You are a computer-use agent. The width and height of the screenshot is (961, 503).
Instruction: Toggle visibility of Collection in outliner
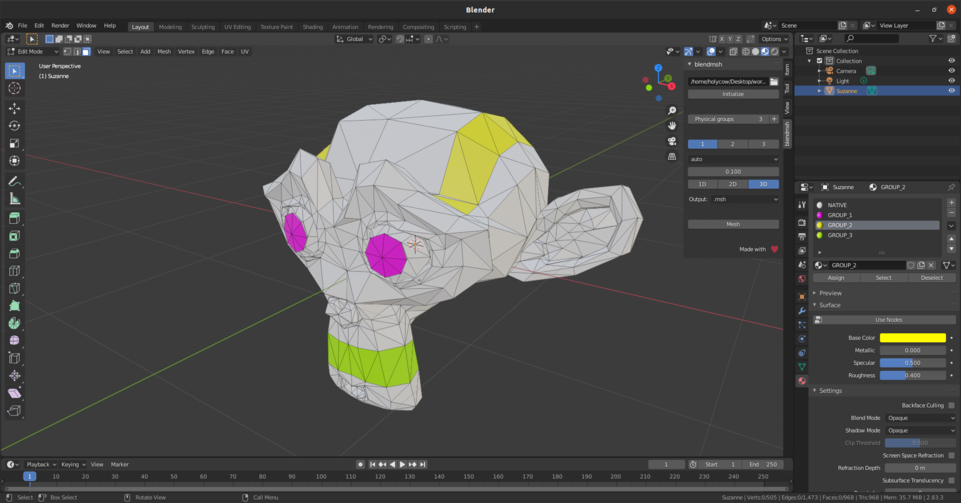(x=951, y=61)
